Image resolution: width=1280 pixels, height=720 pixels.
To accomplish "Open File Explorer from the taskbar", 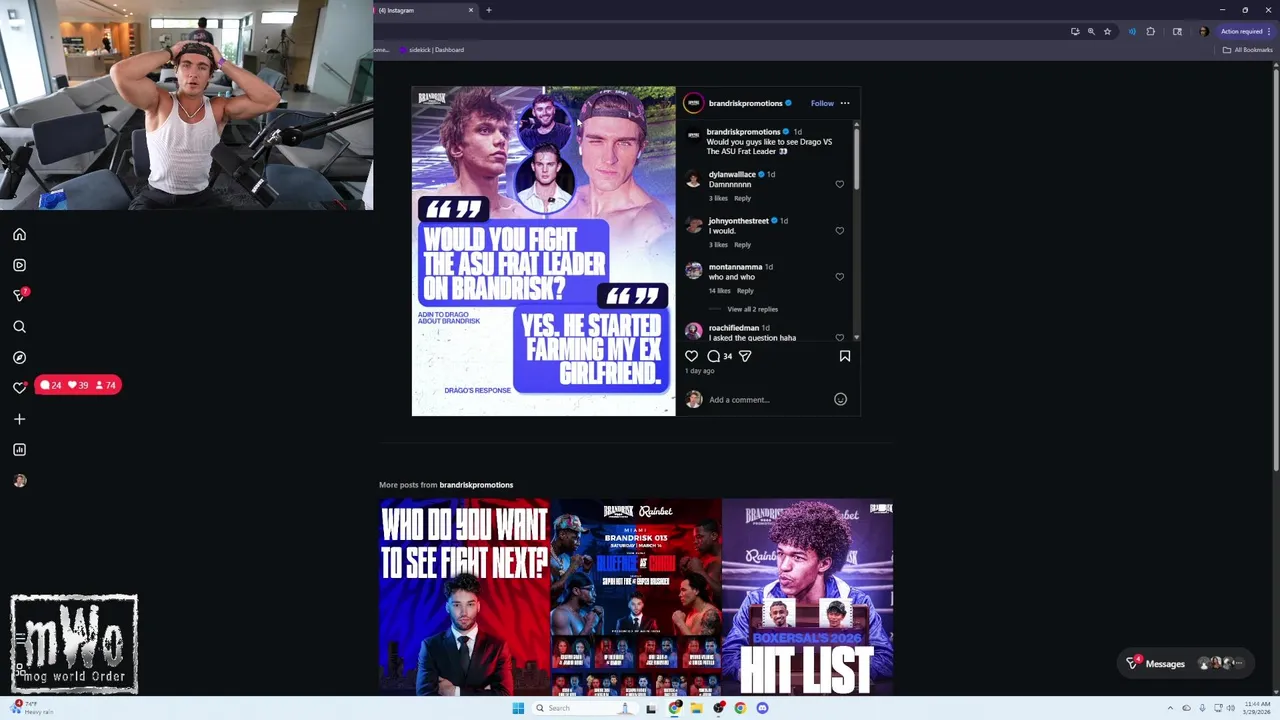I will coord(696,708).
